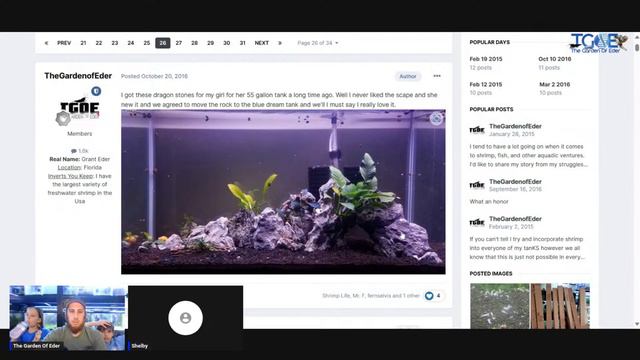Open page 25

click(147, 43)
